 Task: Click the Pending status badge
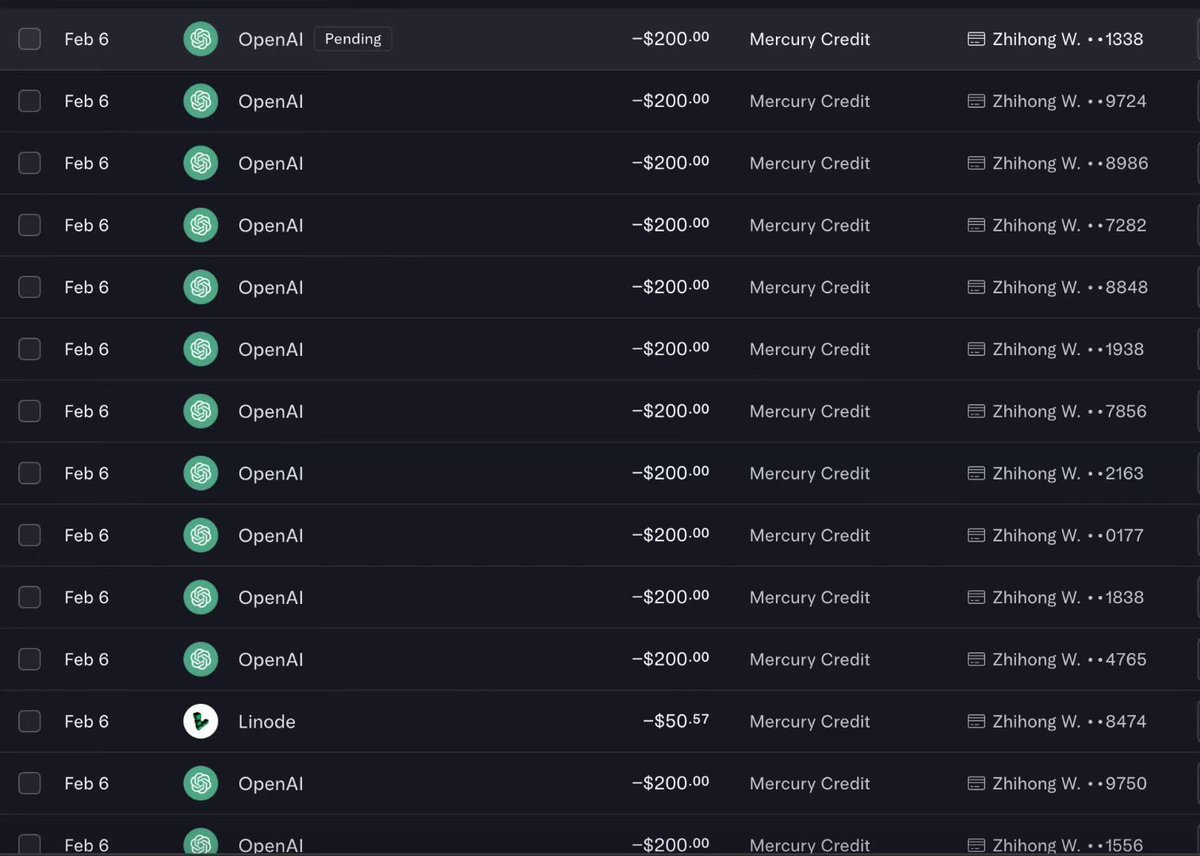353,39
